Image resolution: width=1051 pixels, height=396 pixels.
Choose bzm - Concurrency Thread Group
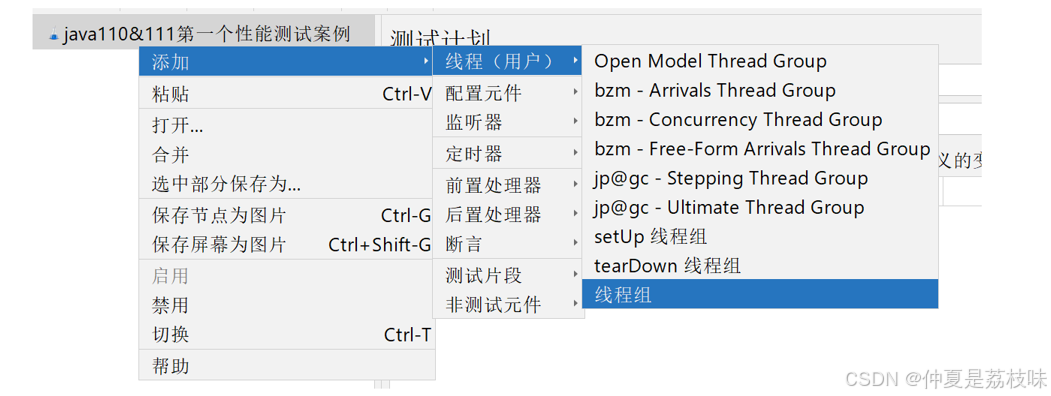click(x=759, y=120)
